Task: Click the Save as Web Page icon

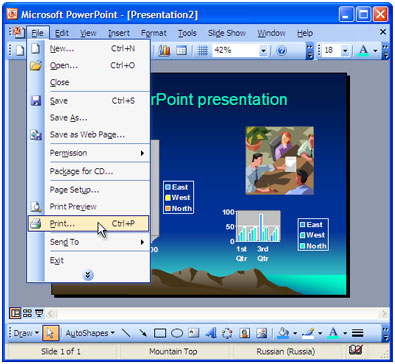Action: [x=36, y=135]
